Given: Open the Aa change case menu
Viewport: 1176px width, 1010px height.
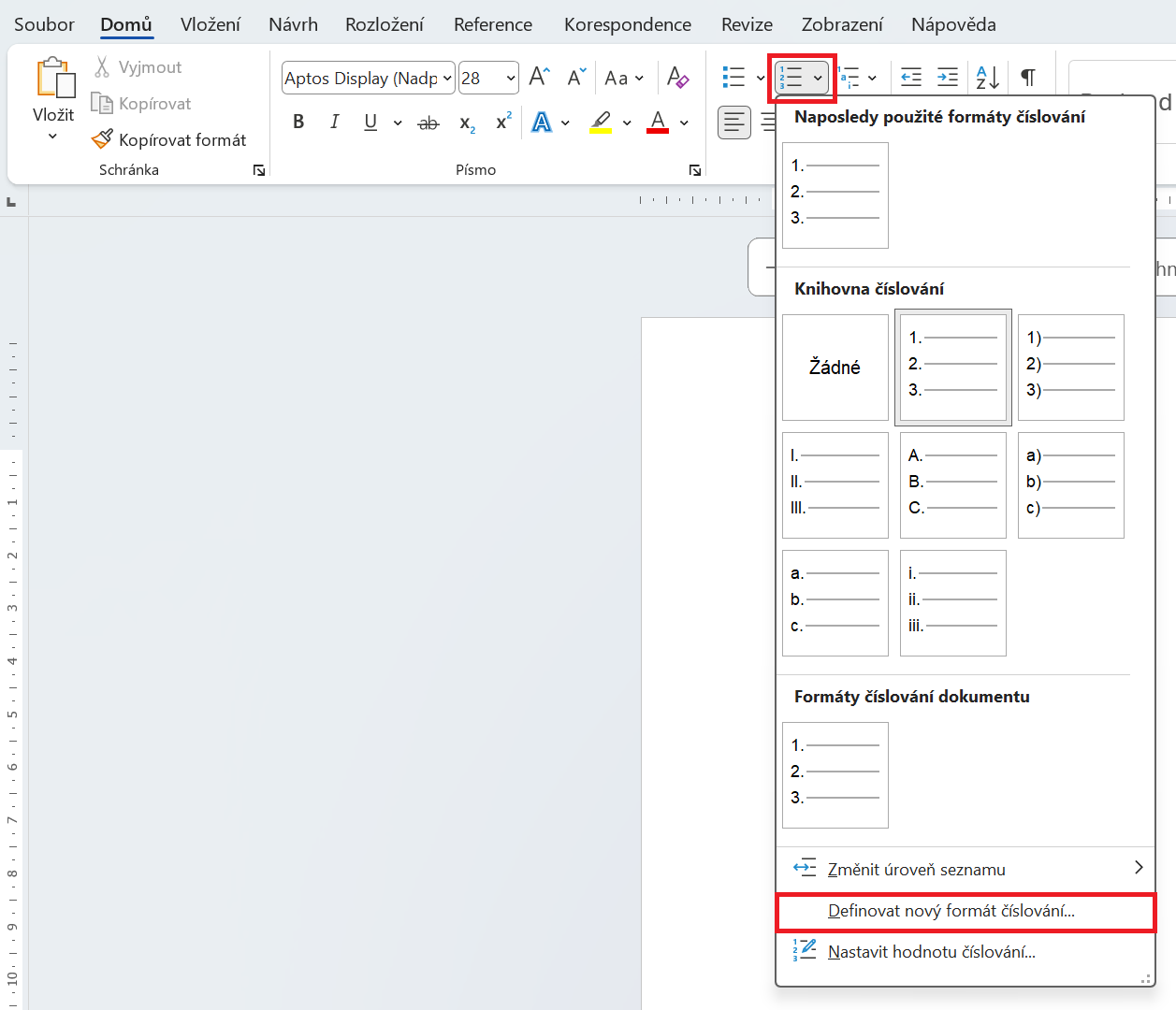Looking at the screenshot, I should point(624,79).
